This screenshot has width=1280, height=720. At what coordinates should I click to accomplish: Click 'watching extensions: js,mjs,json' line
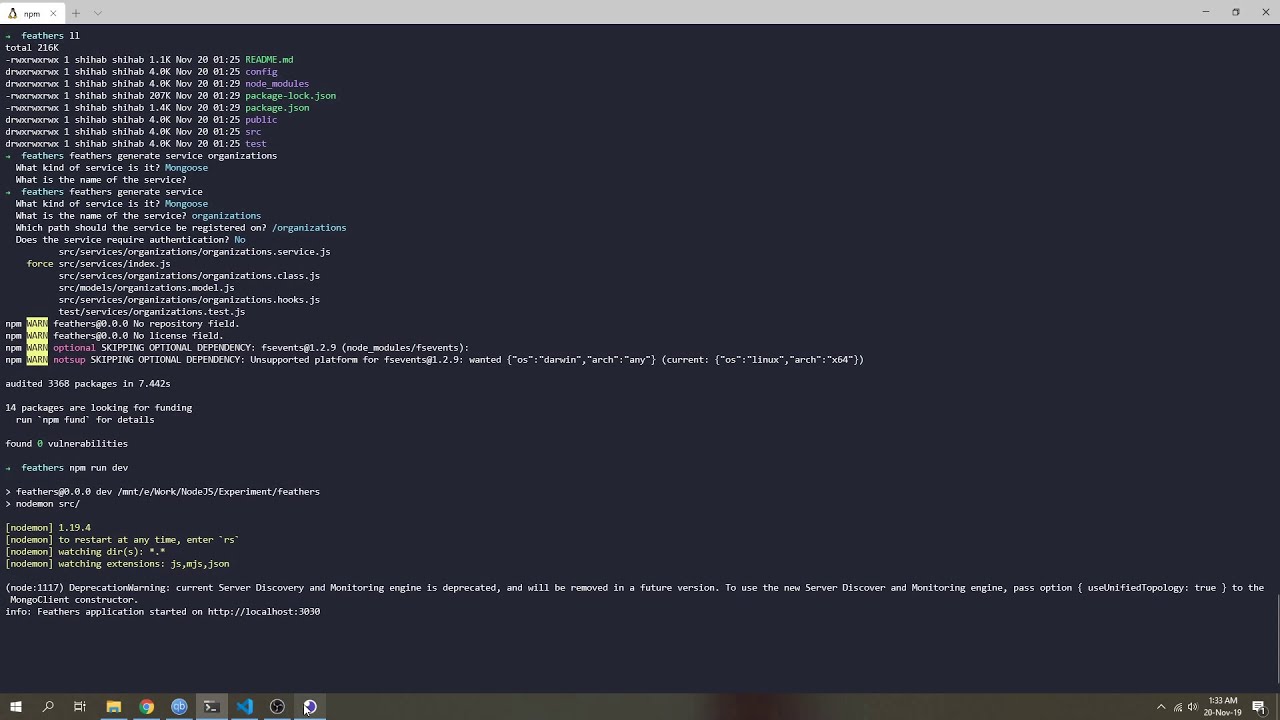117,564
